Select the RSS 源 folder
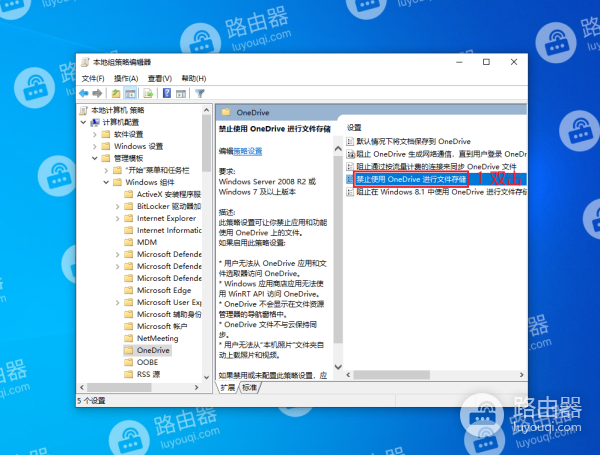Screen dimensions: 600x455 148,374
